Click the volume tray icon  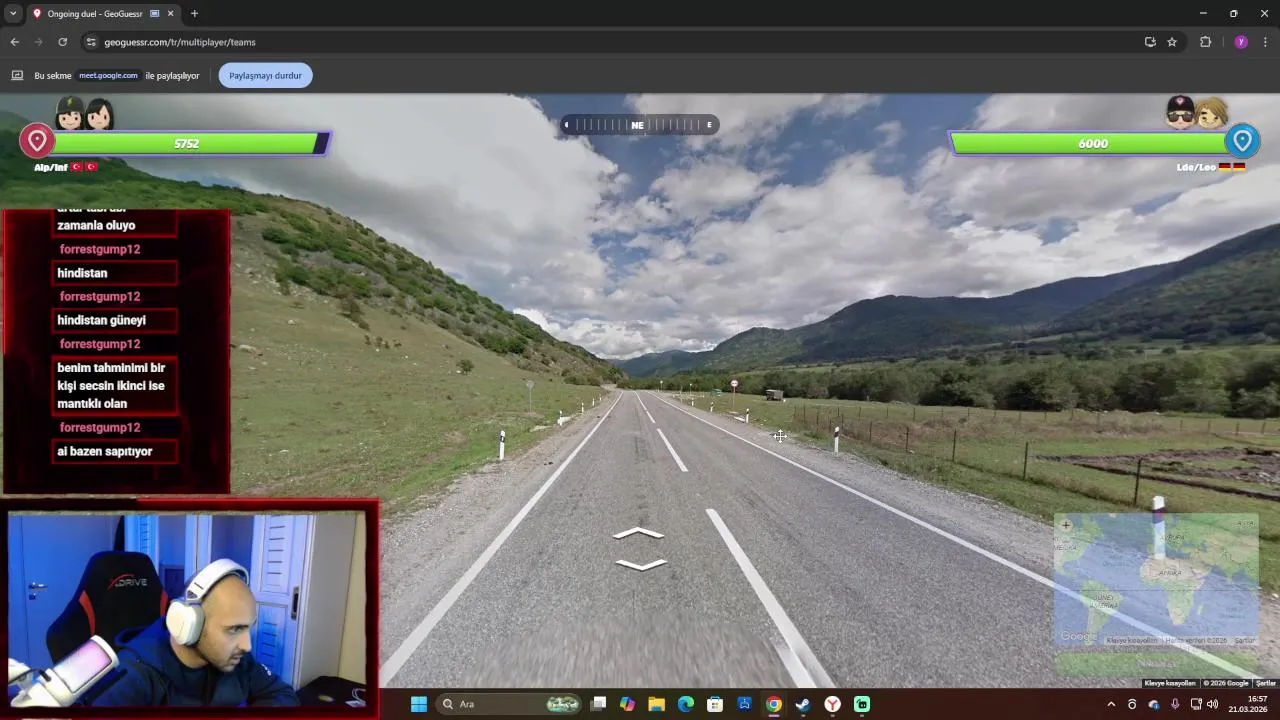tap(1213, 704)
